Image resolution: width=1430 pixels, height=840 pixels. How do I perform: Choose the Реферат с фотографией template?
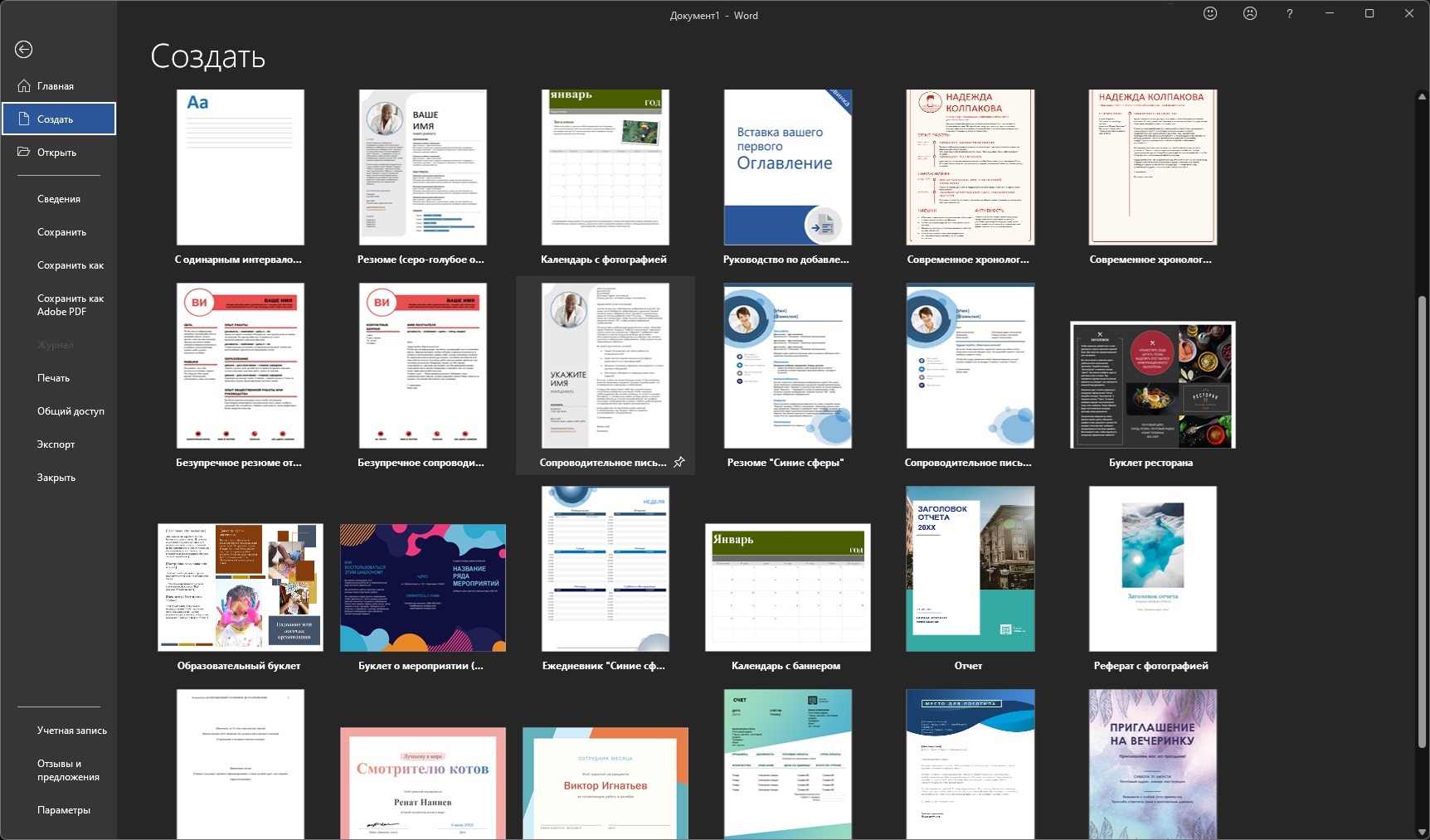[x=1152, y=569]
